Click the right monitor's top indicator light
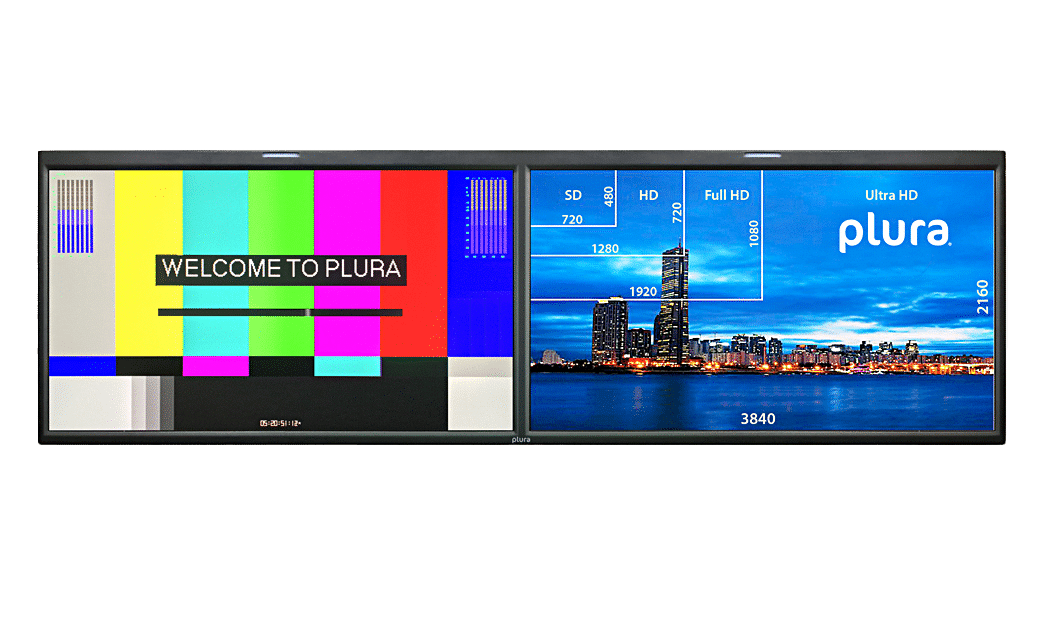The height and width of the screenshot is (621, 1042). click(x=763, y=156)
